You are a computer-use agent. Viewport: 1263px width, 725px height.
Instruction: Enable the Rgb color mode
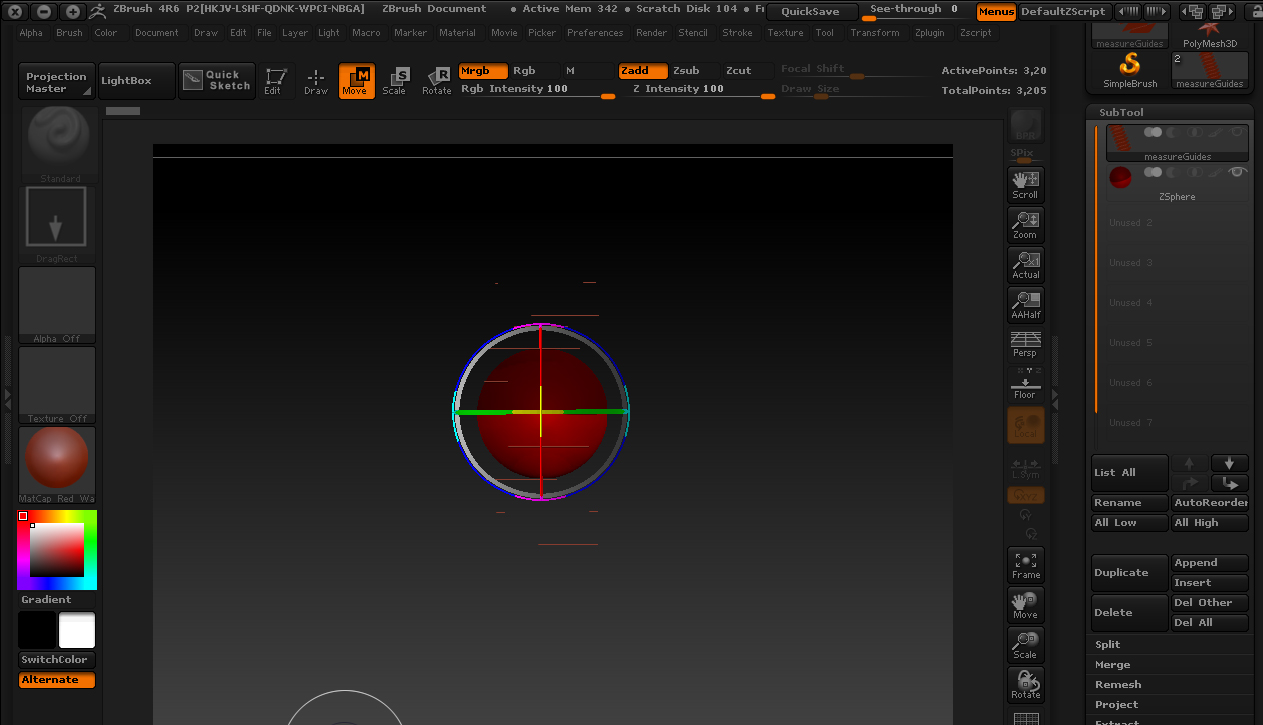(x=533, y=71)
